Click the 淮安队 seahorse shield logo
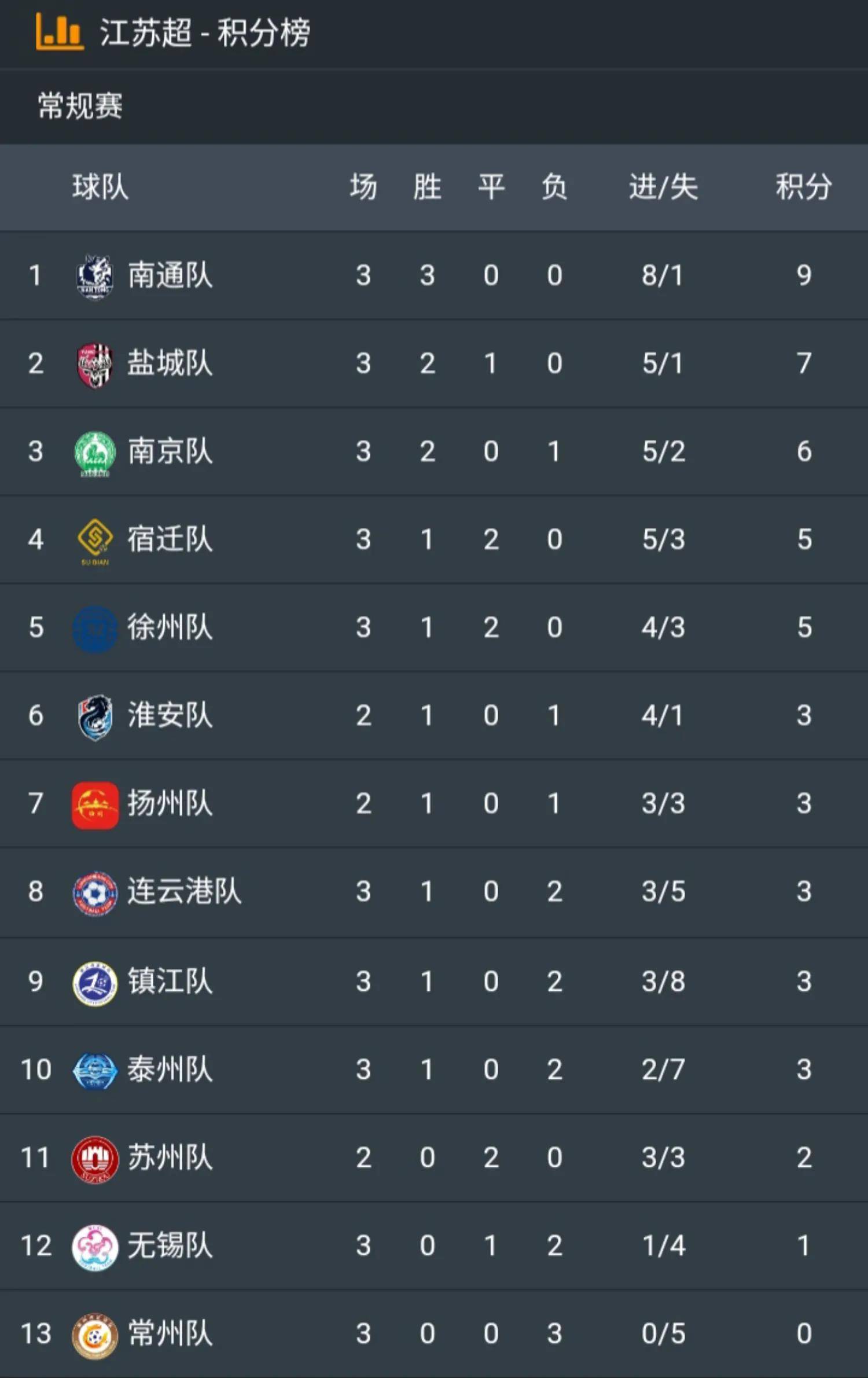Screen dimensions: 868x1378 [95, 716]
